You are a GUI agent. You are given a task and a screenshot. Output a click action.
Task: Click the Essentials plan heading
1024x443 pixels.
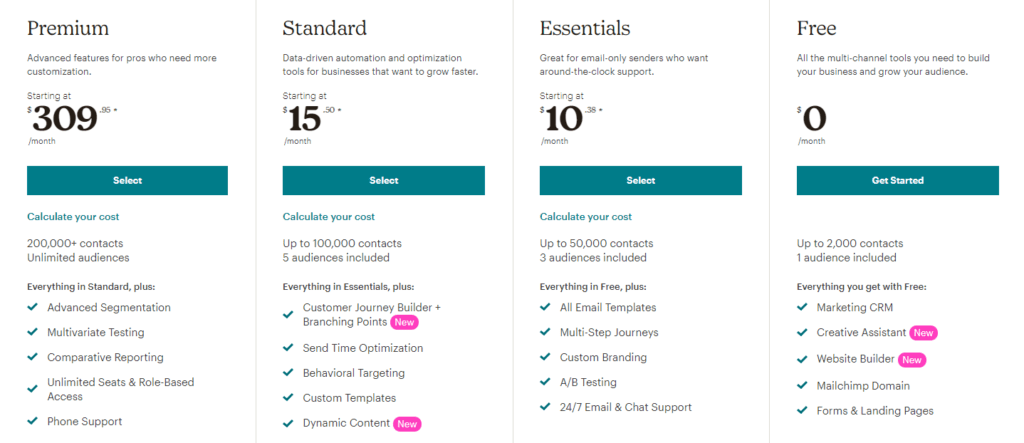pos(584,28)
